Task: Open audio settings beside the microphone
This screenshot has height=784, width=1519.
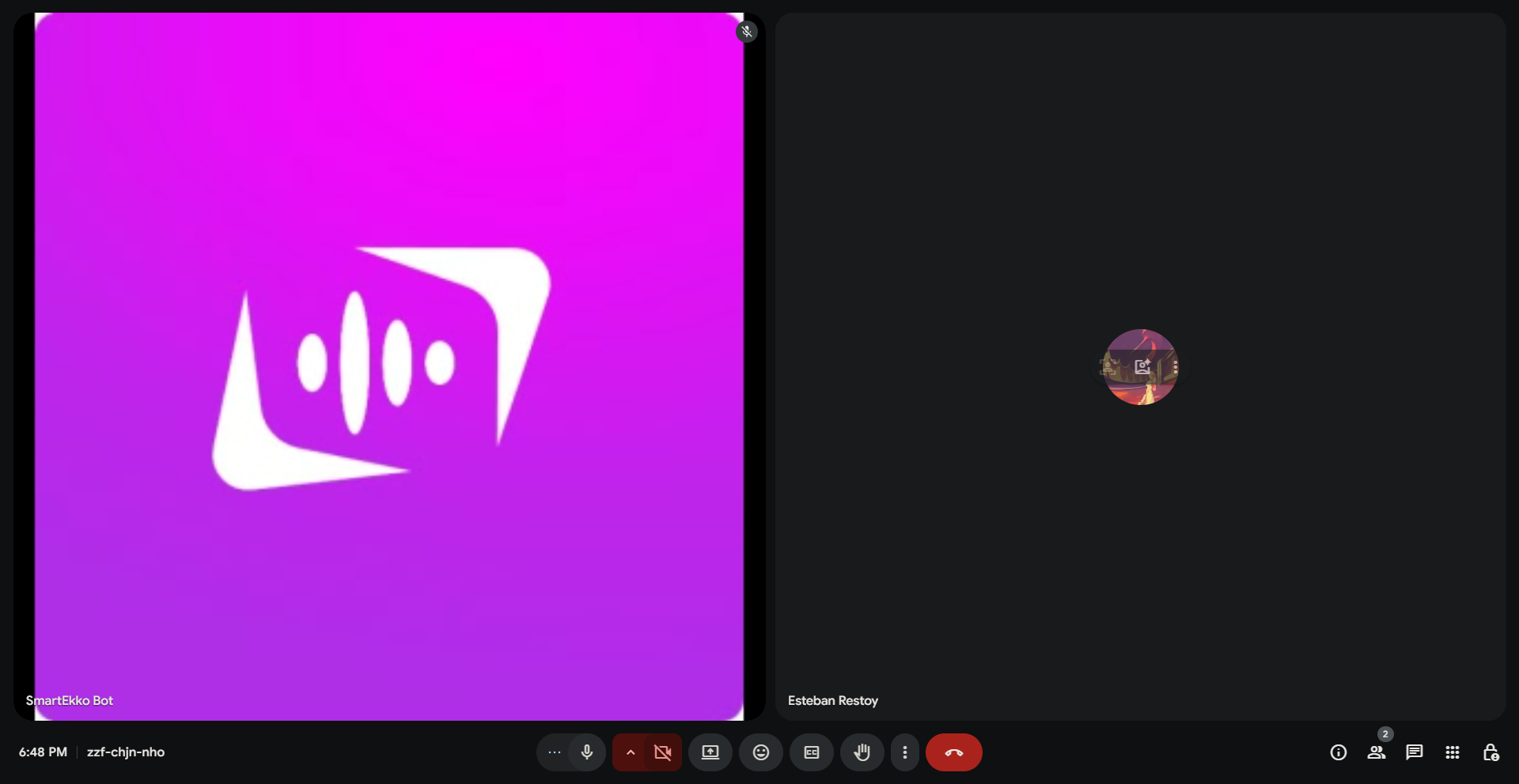Action: pos(554,752)
